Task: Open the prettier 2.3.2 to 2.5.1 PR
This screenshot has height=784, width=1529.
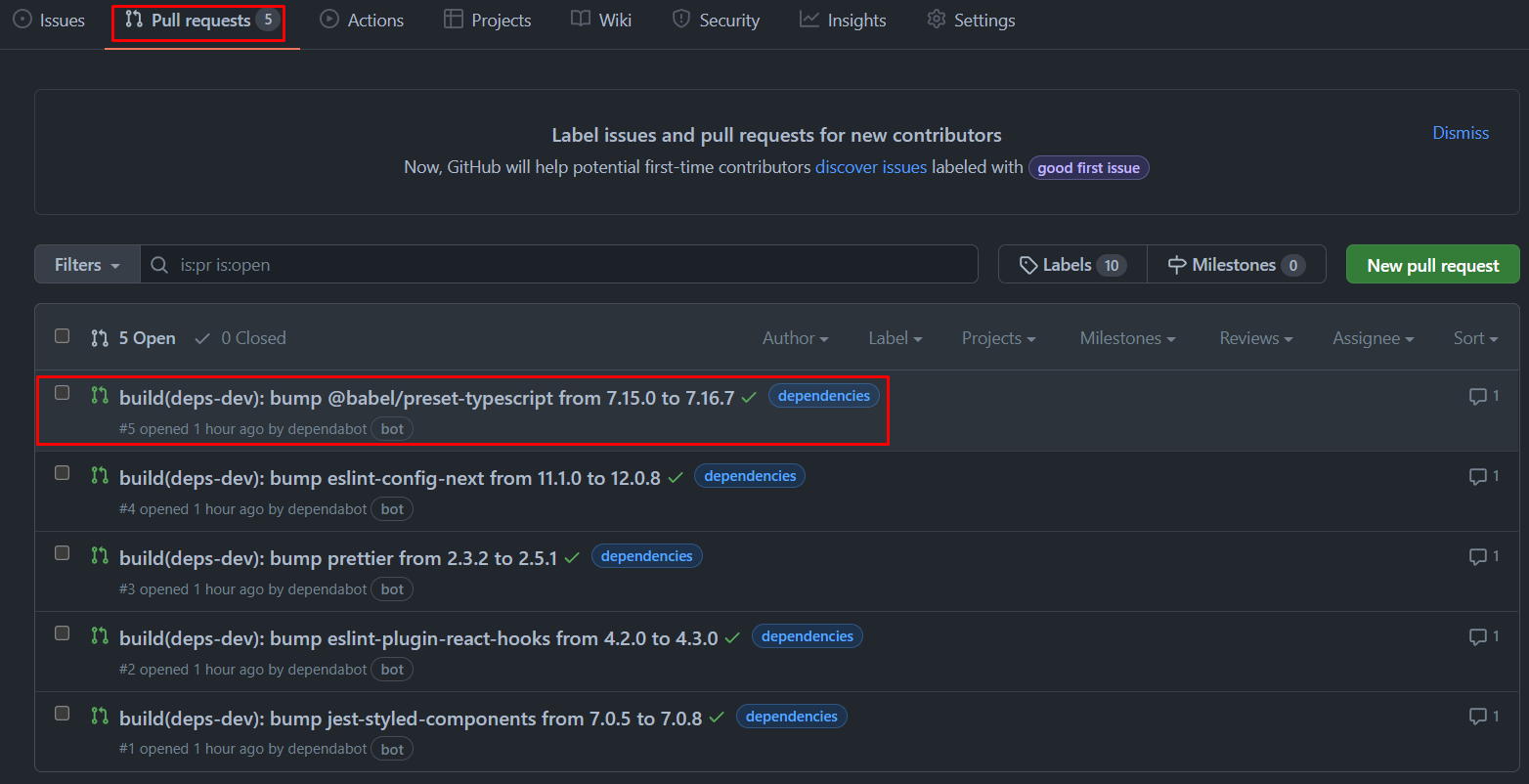Action: tap(338, 558)
